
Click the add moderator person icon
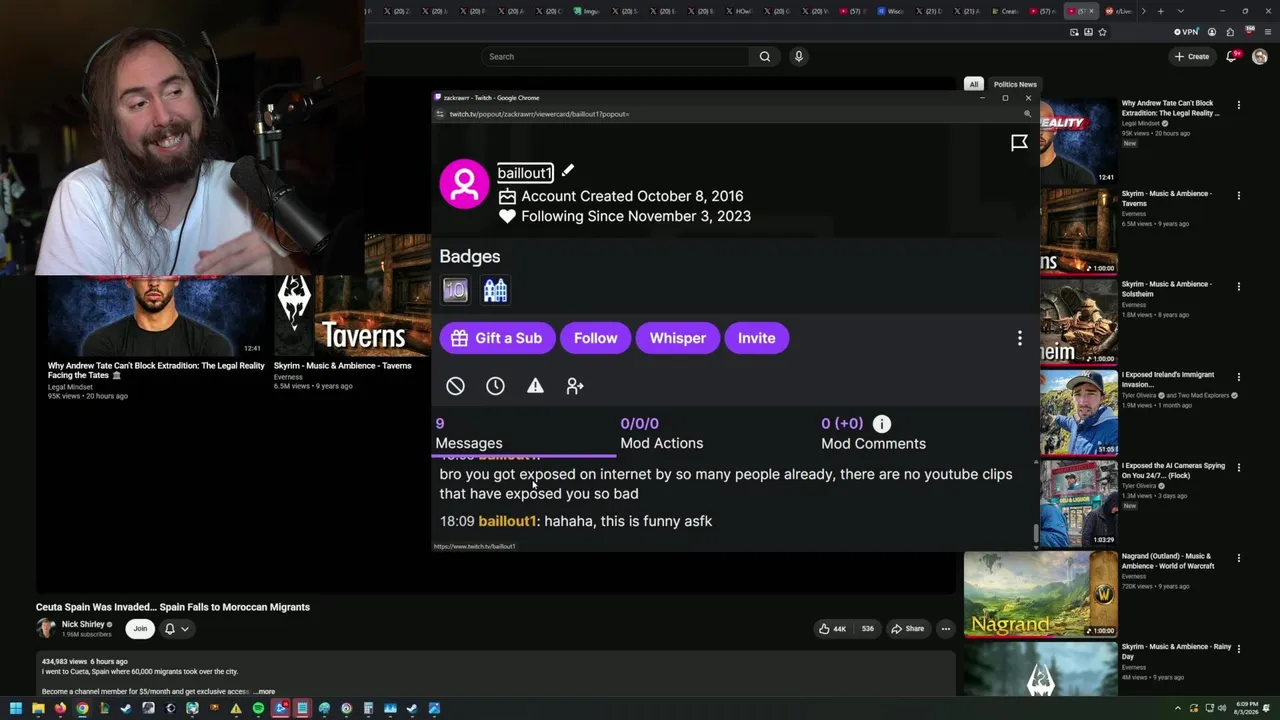click(x=575, y=386)
